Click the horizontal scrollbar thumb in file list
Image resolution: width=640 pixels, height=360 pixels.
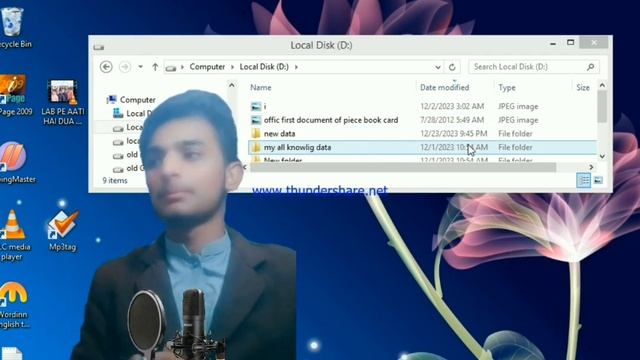point(403,167)
